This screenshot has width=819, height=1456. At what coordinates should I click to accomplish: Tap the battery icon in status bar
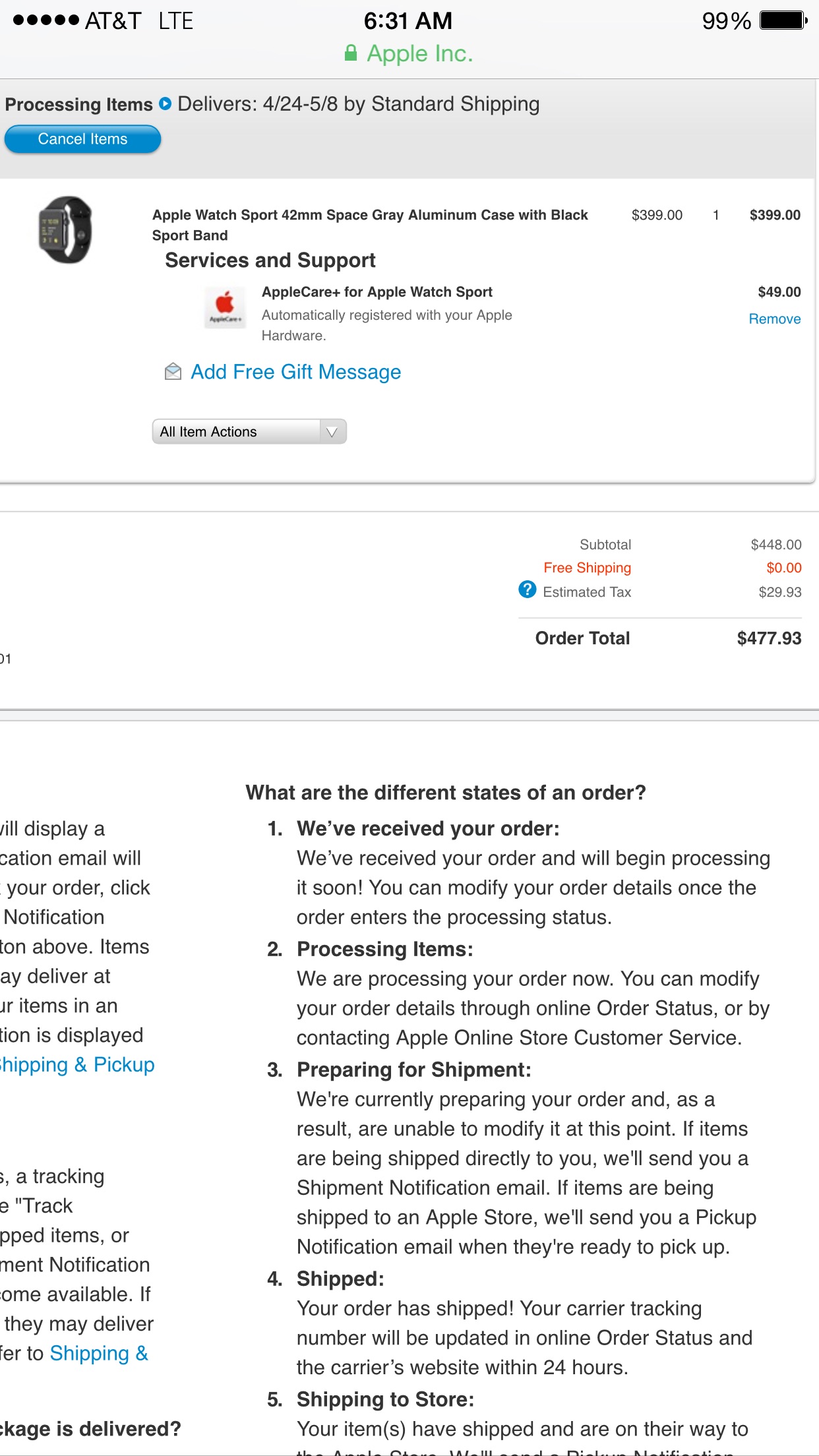click(x=783, y=20)
